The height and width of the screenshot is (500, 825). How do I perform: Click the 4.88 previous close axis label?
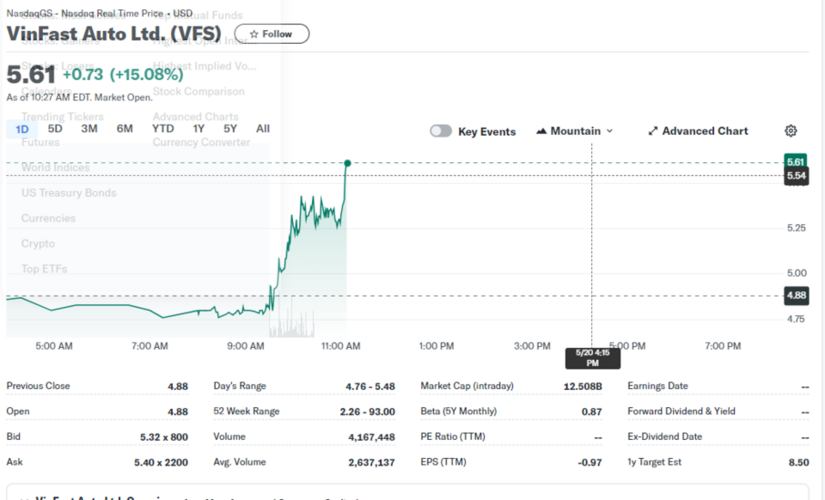[796, 295]
